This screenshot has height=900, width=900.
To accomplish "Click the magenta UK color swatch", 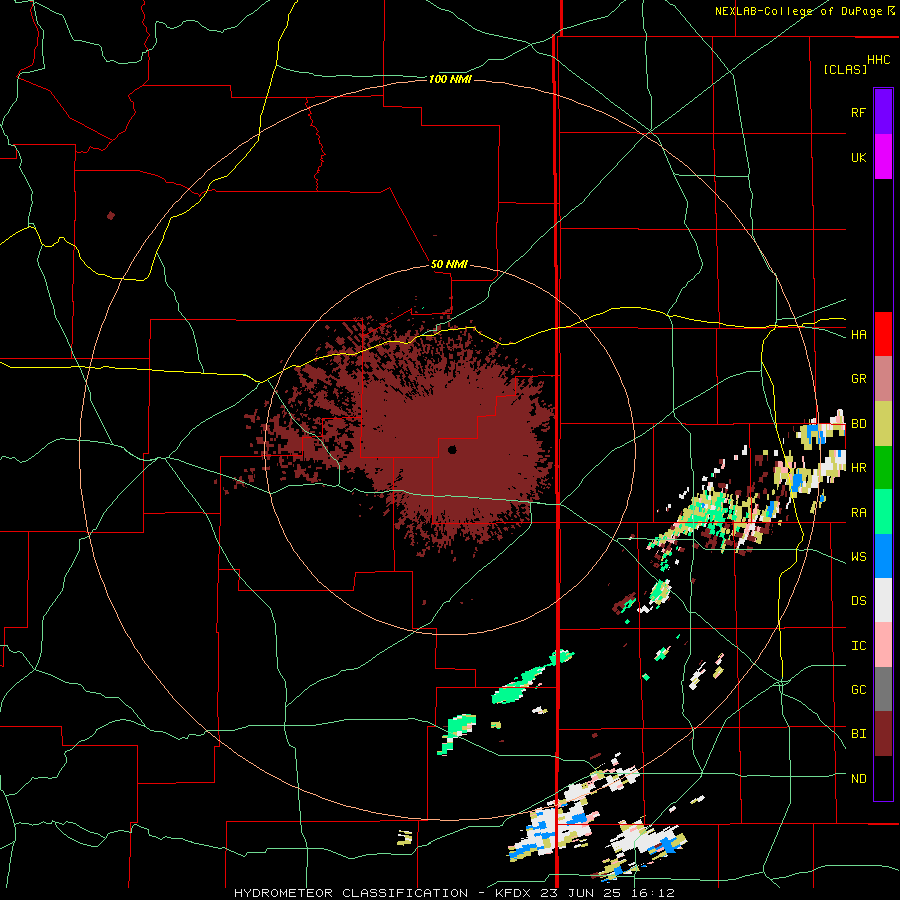I will (883, 157).
